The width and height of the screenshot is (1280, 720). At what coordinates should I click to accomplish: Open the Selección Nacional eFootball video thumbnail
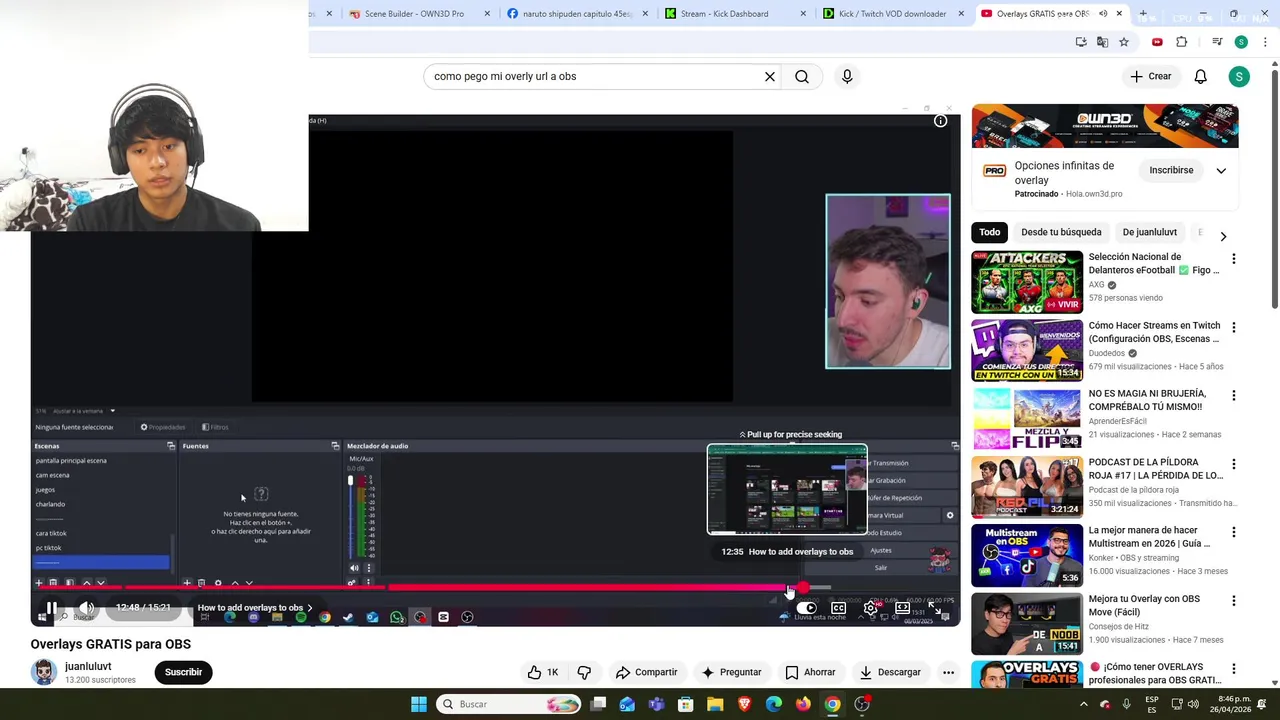click(x=1027, y=282)
